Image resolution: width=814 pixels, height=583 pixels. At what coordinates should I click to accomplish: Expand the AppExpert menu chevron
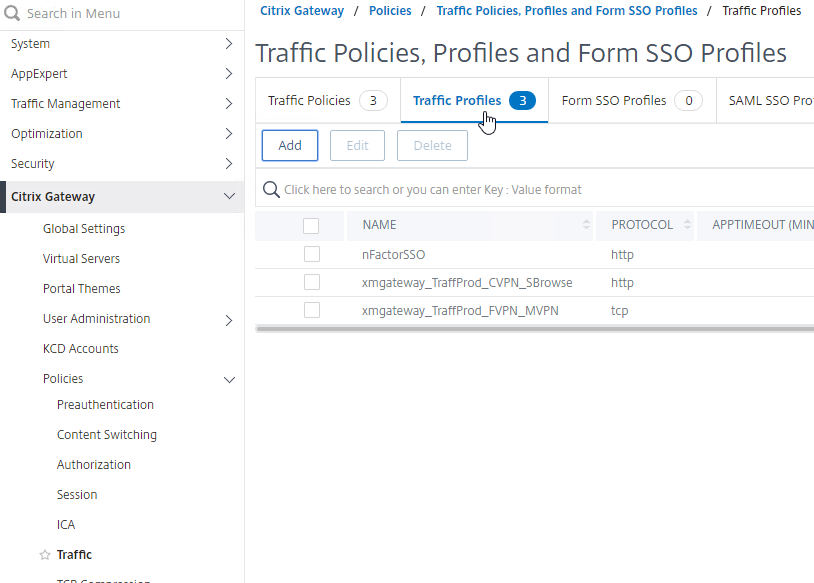(x=228, y=74)
